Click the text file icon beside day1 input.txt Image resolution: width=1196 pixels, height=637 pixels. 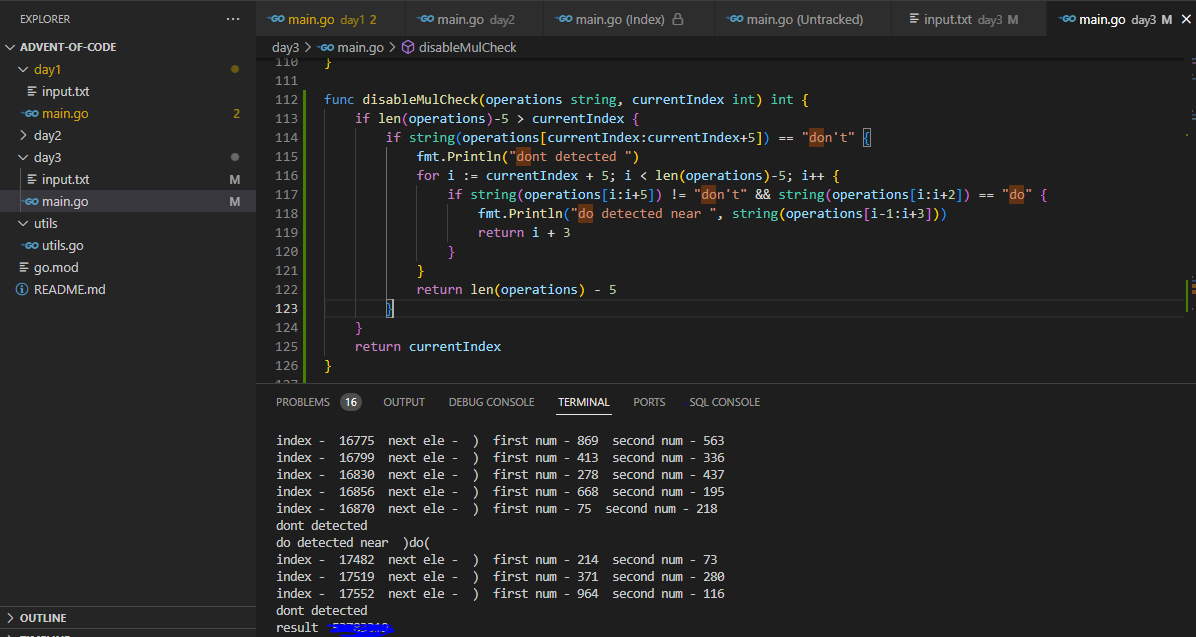coord(32,92)
